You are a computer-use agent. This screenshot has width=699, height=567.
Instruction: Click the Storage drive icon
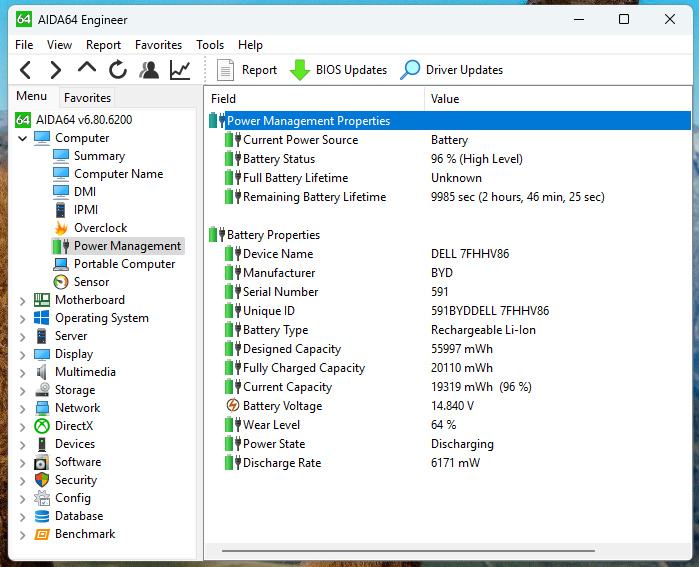pyautogui.click(x=42, y=390)
